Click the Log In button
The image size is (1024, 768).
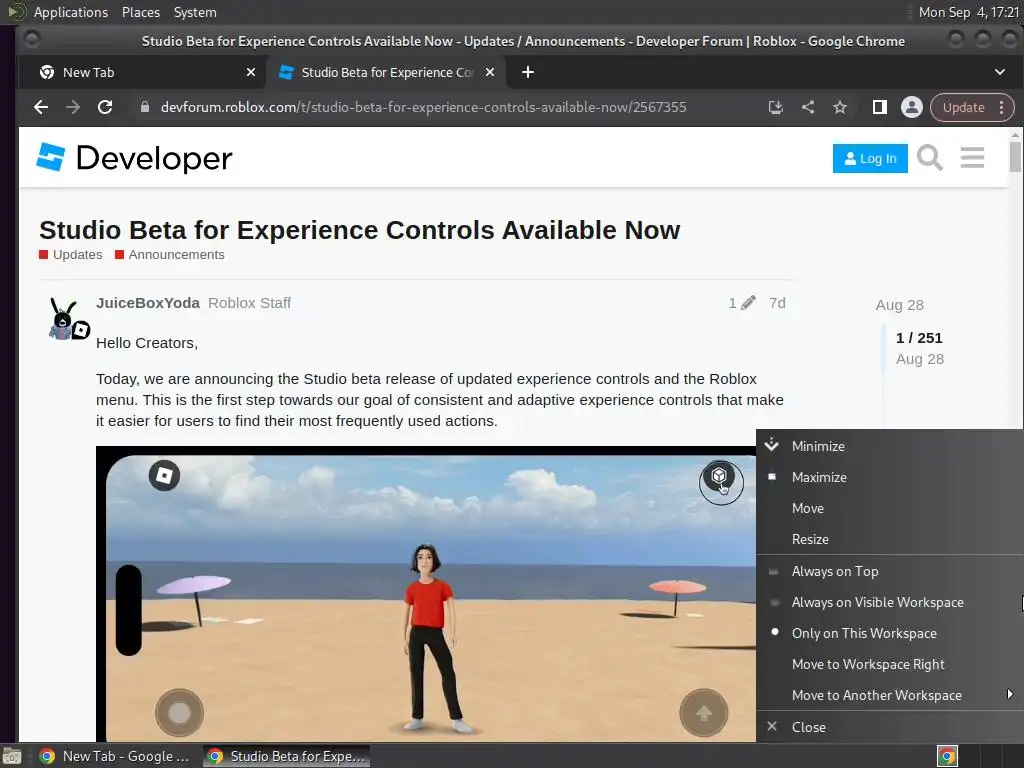coord(870,158)
